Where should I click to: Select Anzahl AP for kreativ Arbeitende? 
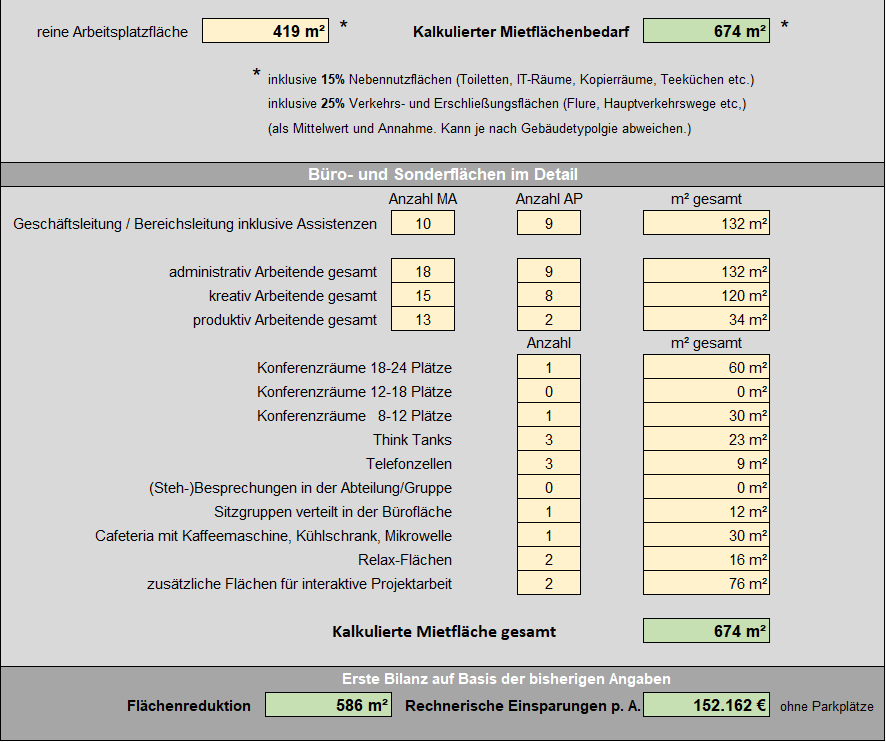[549, 295]
